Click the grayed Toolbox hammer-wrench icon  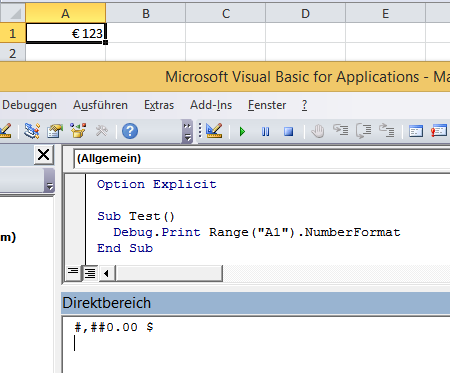point(101,131)
